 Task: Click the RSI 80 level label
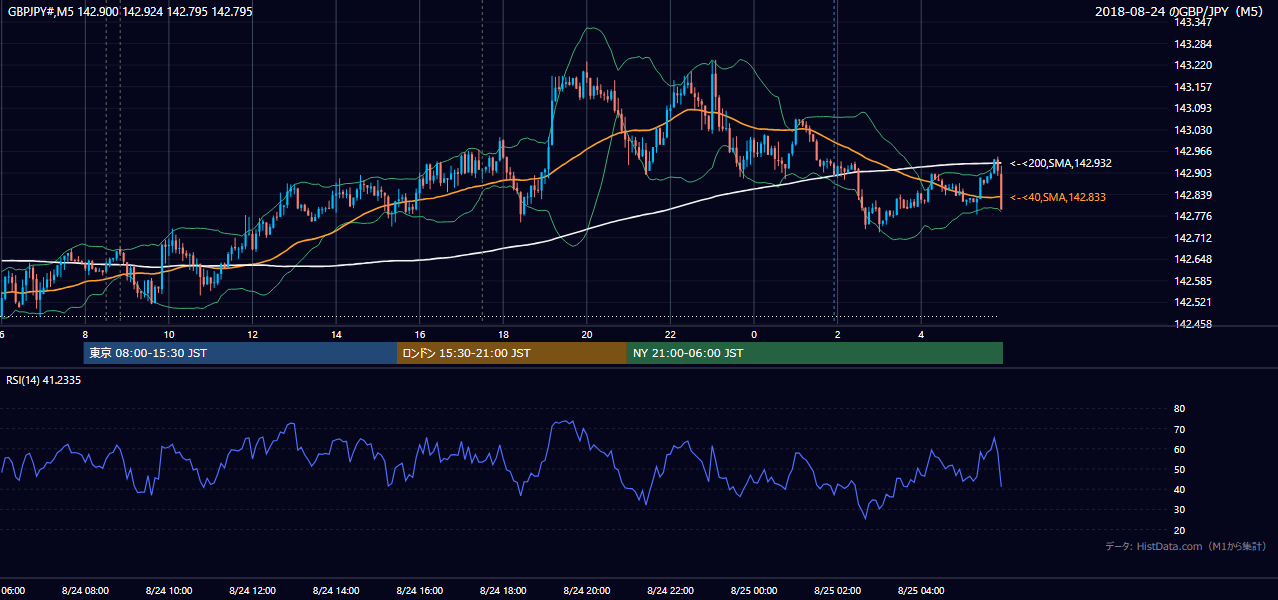(x=1179, y=409)
